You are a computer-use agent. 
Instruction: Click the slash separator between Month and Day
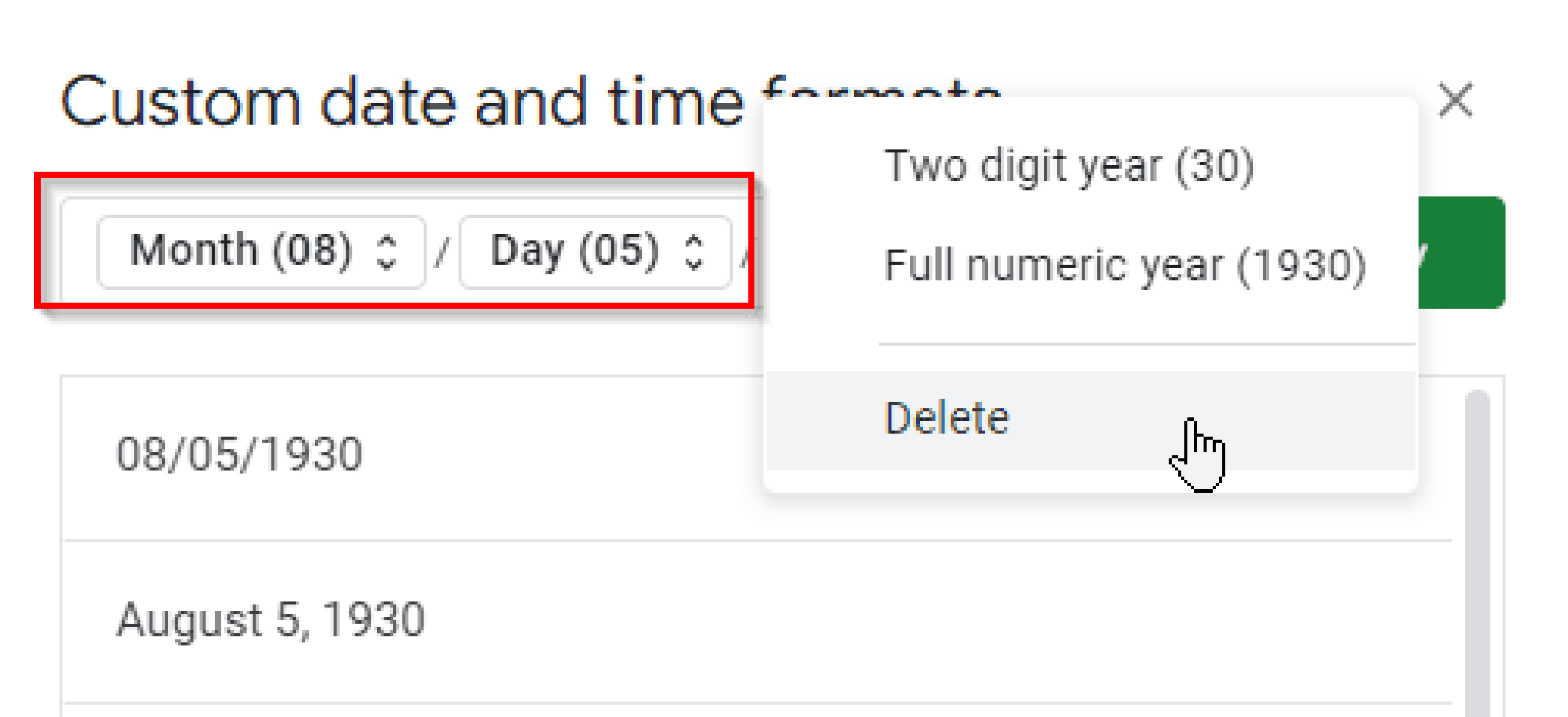443,251
